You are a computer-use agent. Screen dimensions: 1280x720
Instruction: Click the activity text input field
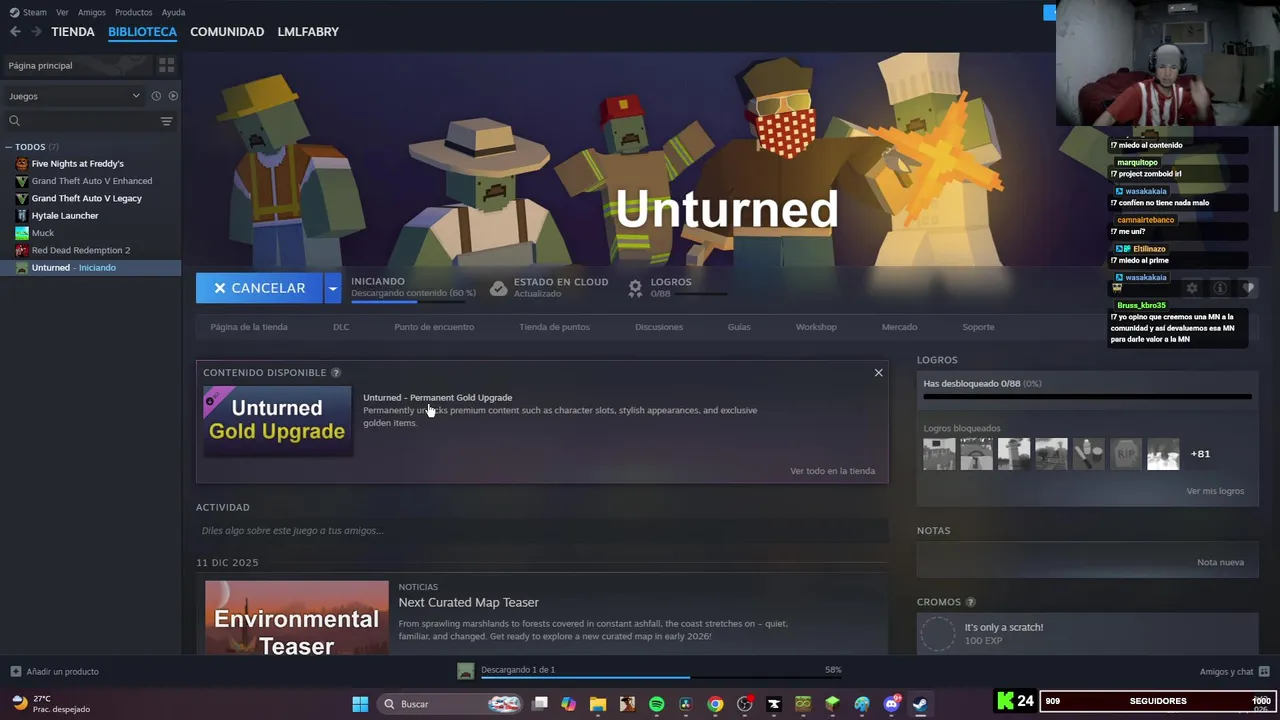[x=542, y=531]
